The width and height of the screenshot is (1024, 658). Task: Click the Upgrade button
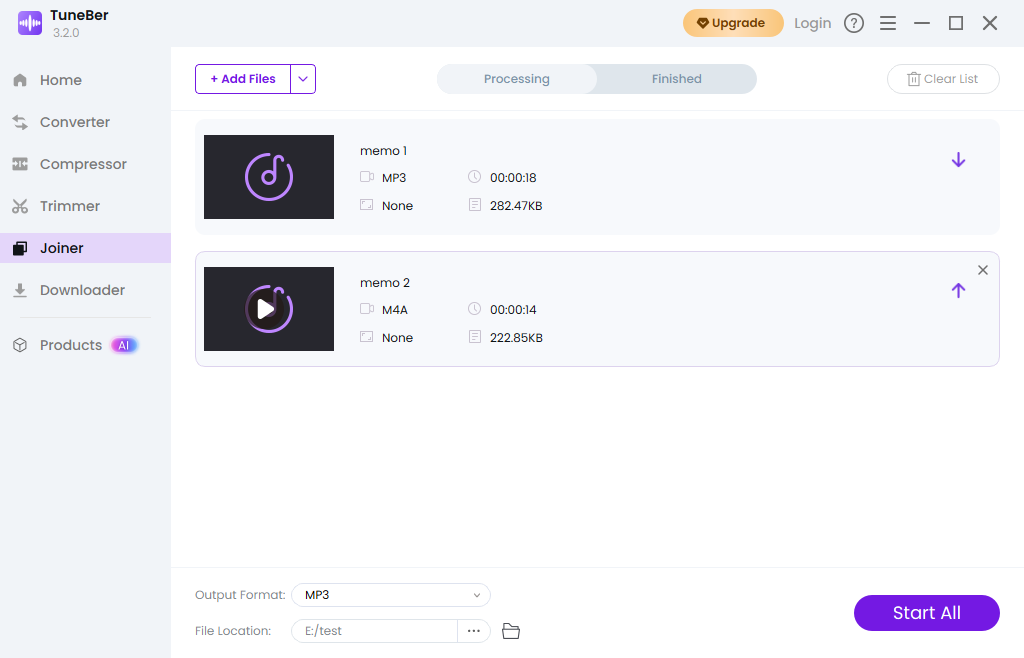click(x=733, y=23)
